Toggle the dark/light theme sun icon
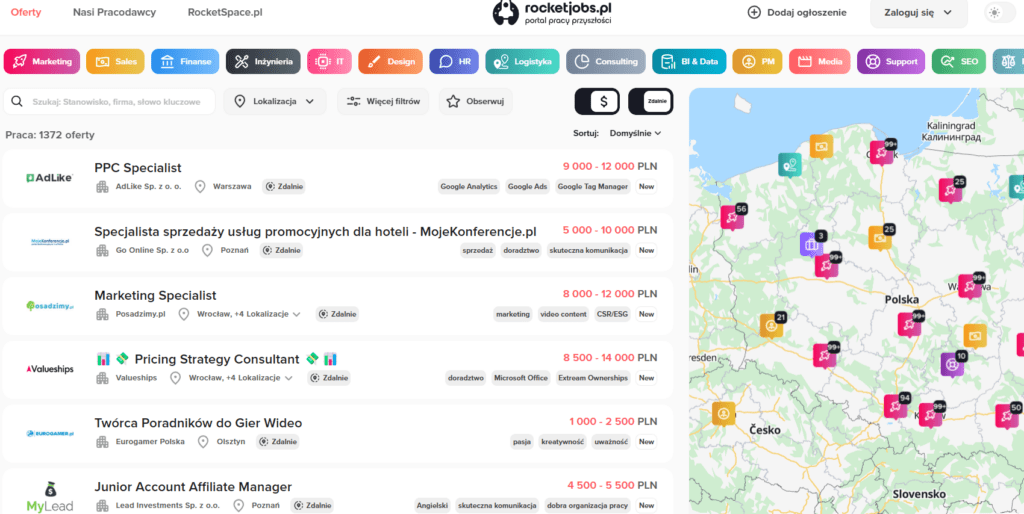The image size is (1024, 514). [994, 12]
